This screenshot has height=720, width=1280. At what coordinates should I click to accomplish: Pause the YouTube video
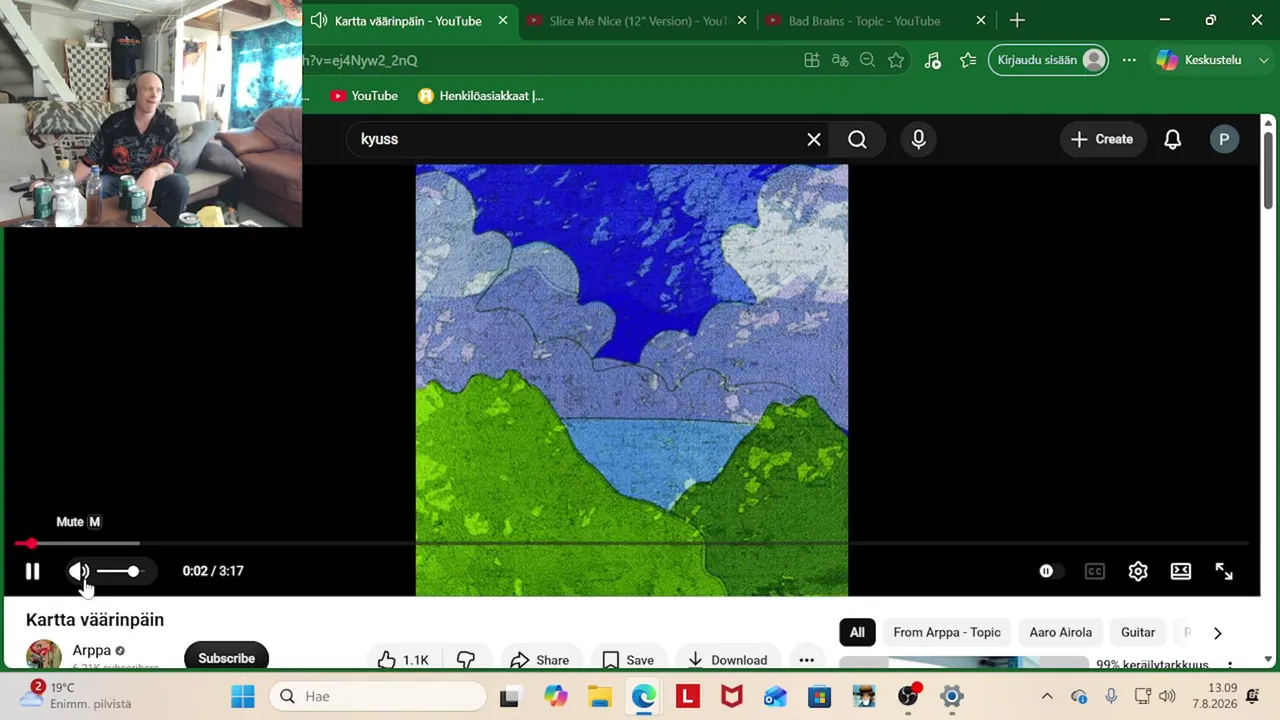32,571
